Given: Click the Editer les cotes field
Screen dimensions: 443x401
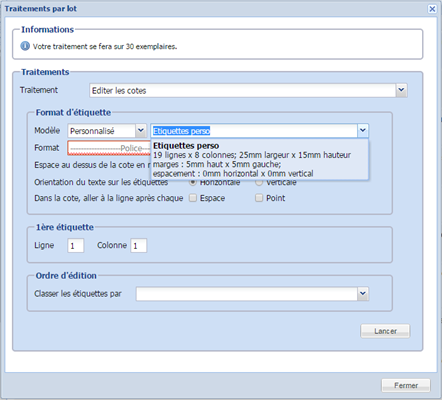Looking at the screenshot, I should pyautogui.click(x=243, y=90).
